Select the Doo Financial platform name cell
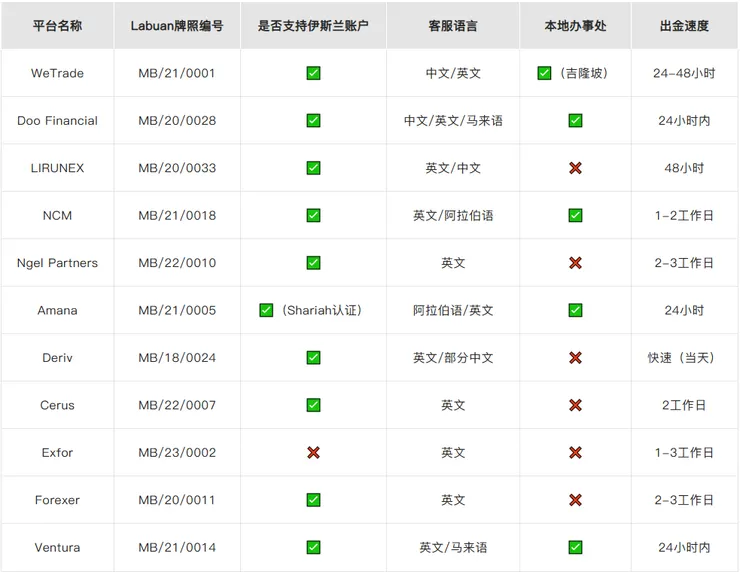740x574 pixels. (58, 120)
